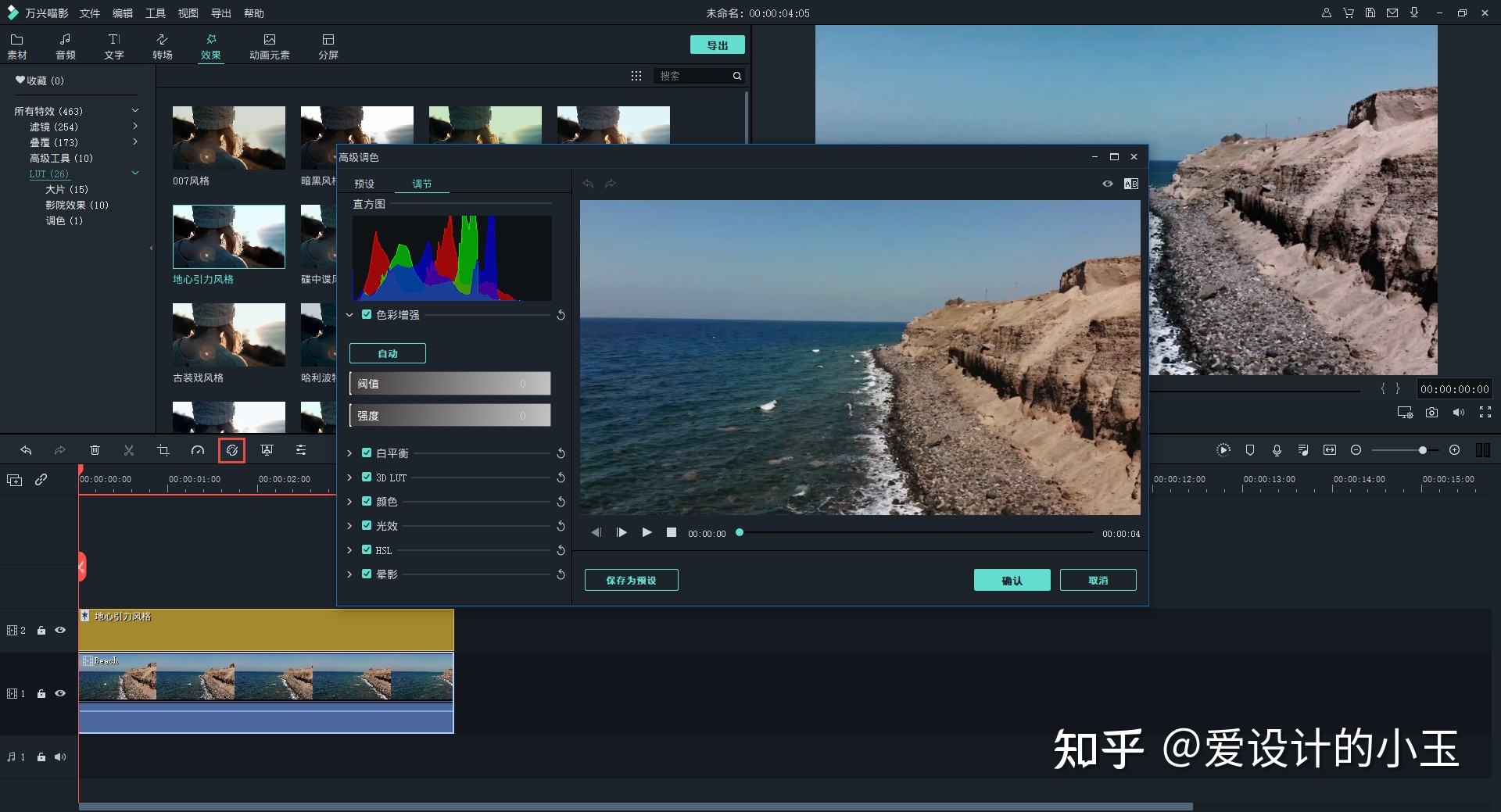Expand the 晕影 section
This screenshot has width=1501, height=812.
tap(349, 574)
